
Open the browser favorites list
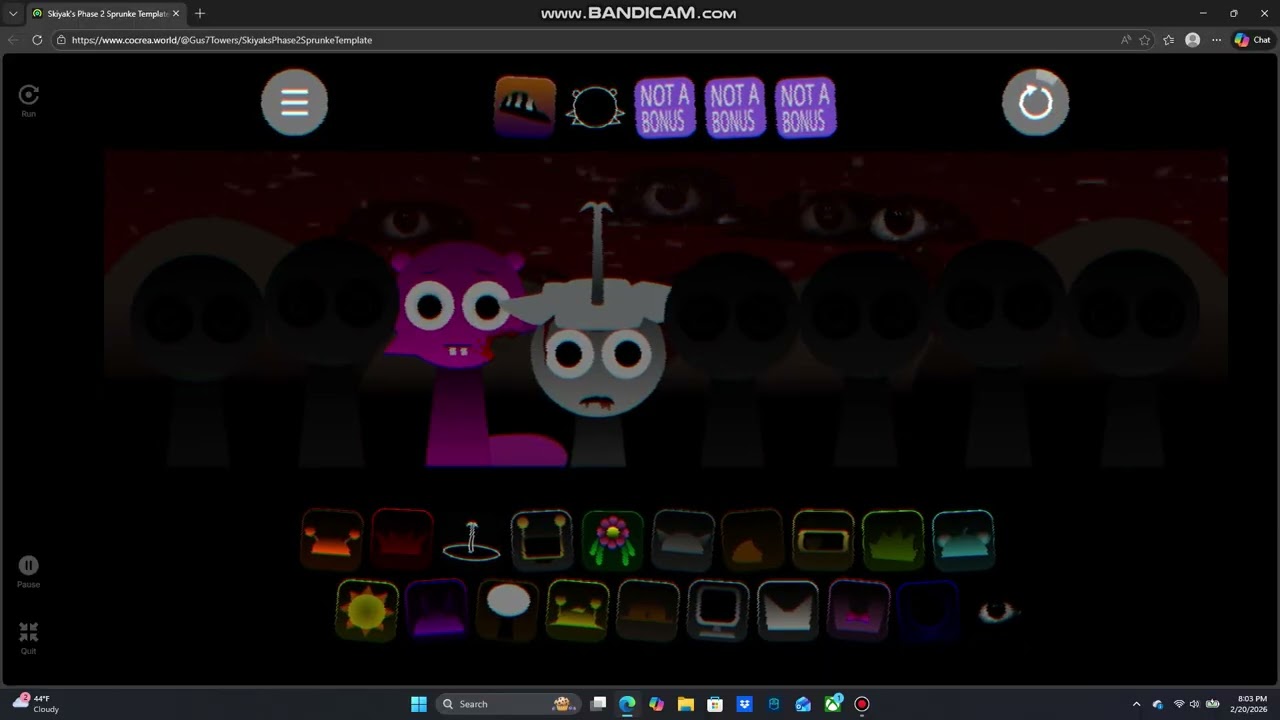point(1169,40)
